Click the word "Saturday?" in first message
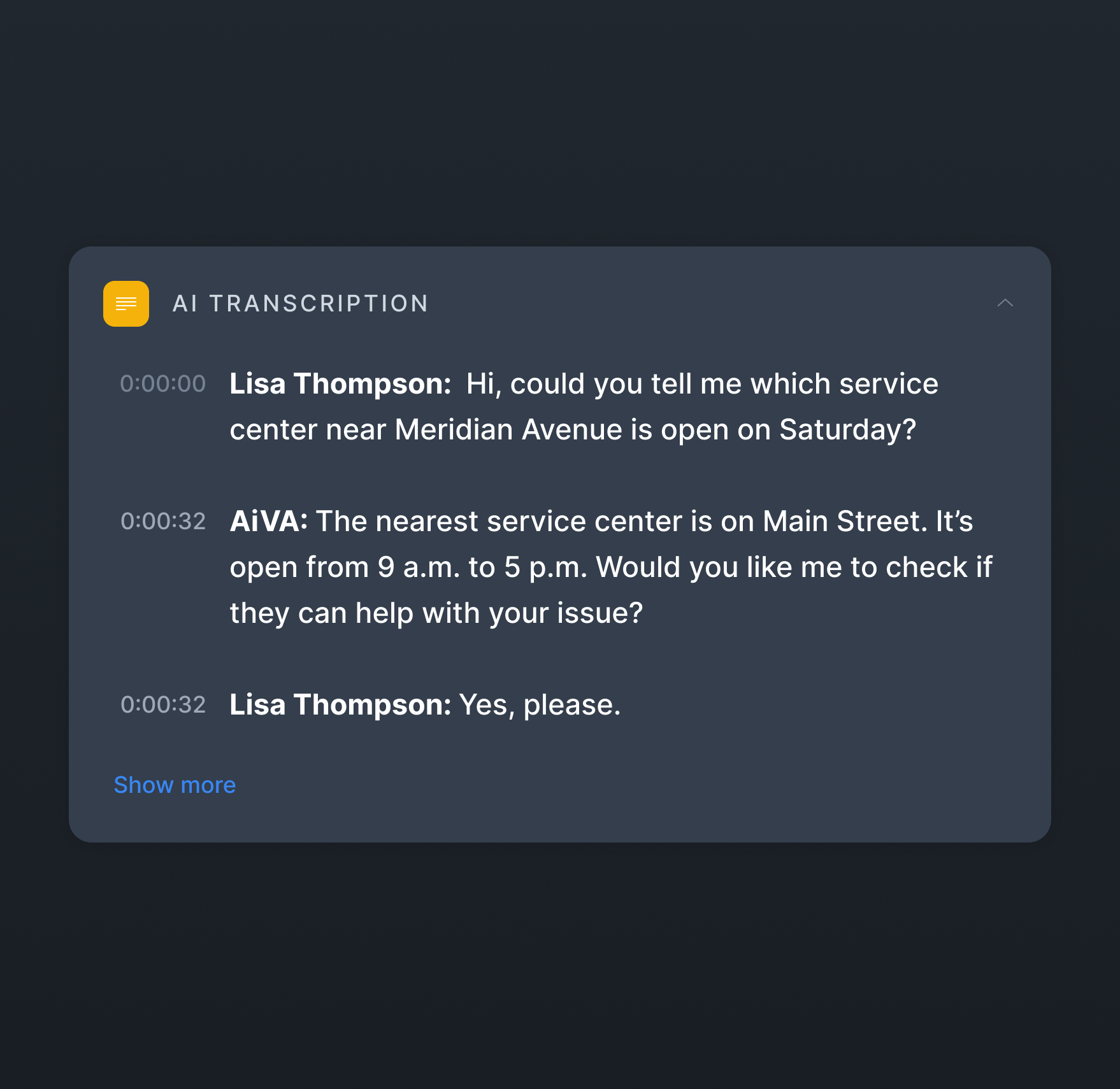Viewport: 1120px width, 1089px height. 847,429
